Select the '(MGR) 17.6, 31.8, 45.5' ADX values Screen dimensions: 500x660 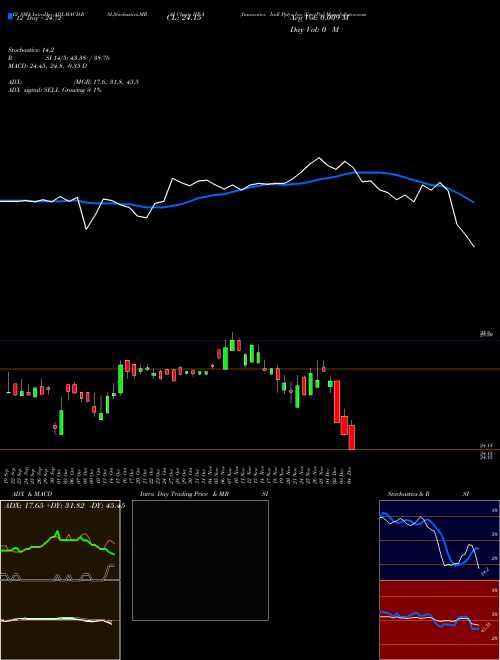(x=106, y=82)
